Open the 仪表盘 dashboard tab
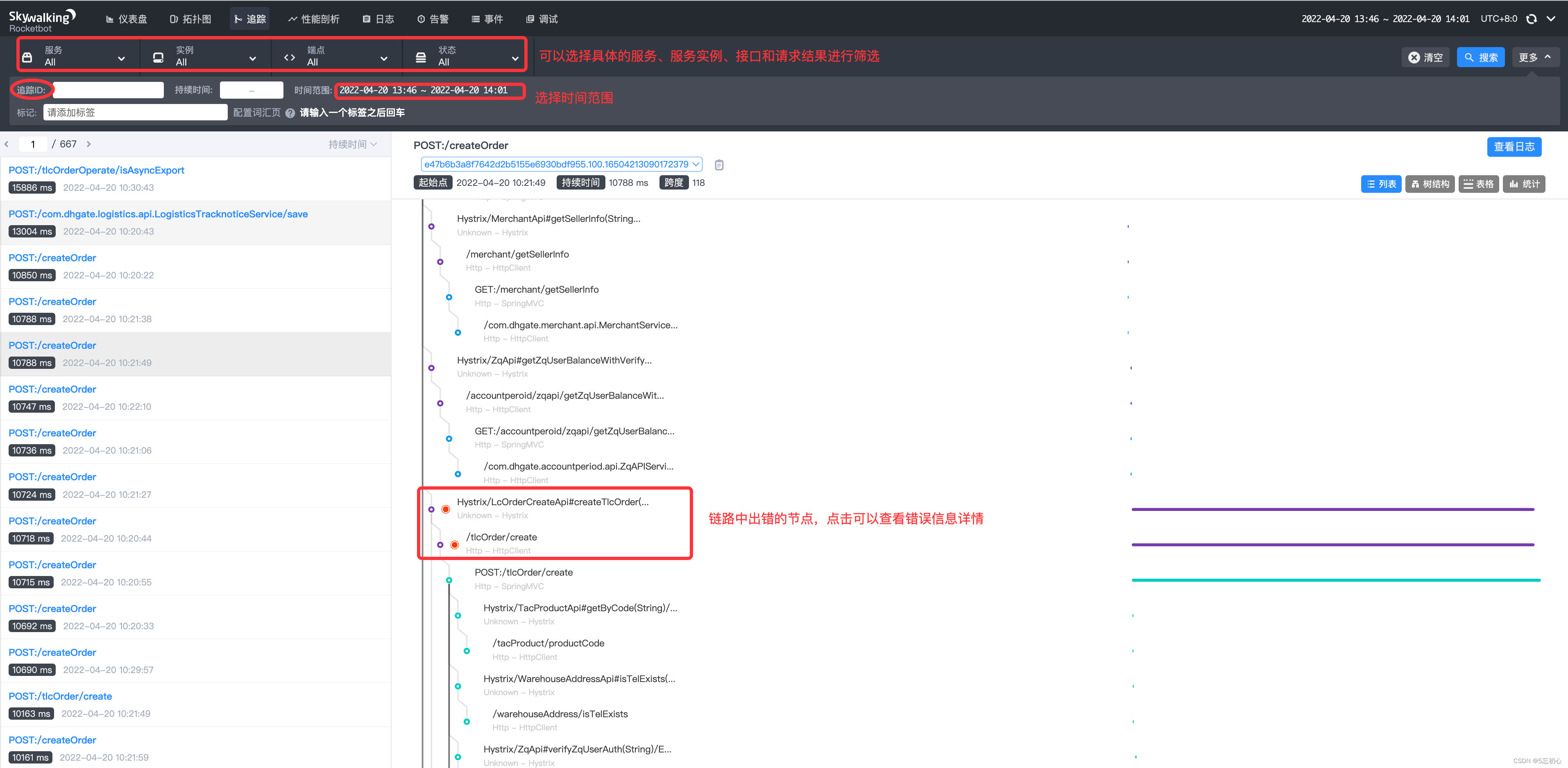The height and width of the screenshot is (768, 1568). tap(126, 19)
